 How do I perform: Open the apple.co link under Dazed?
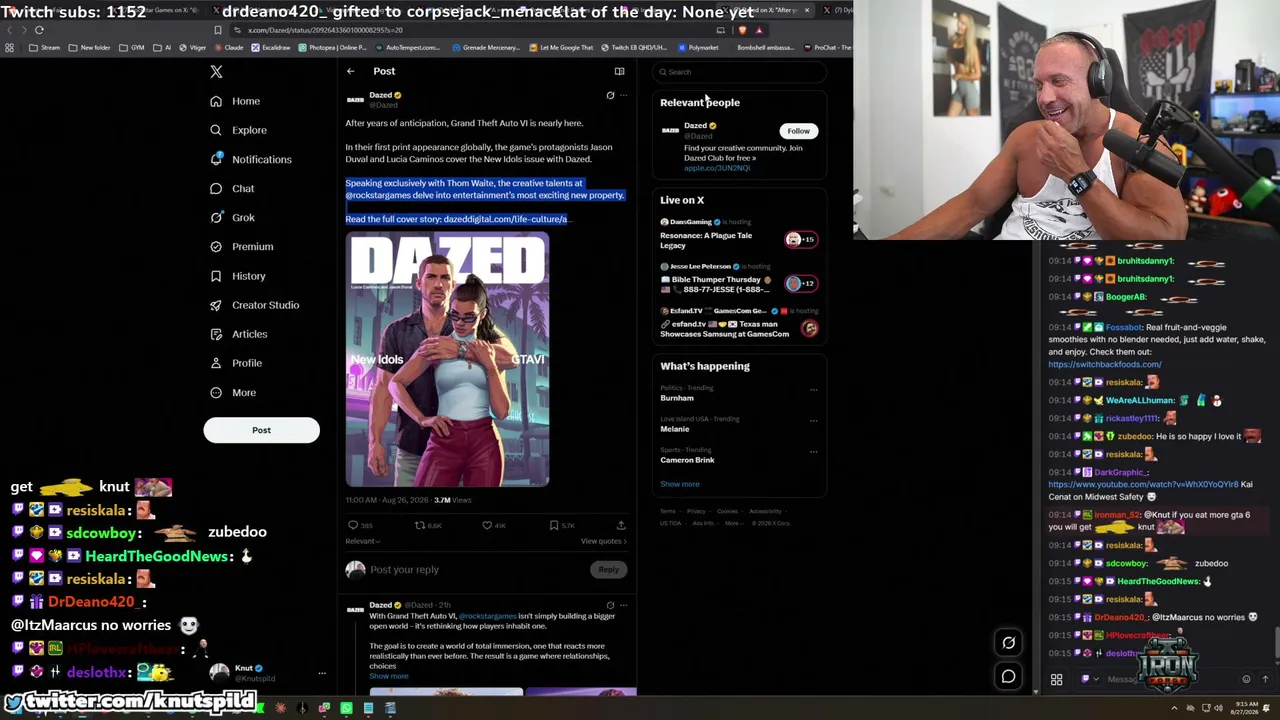(717, 168)
